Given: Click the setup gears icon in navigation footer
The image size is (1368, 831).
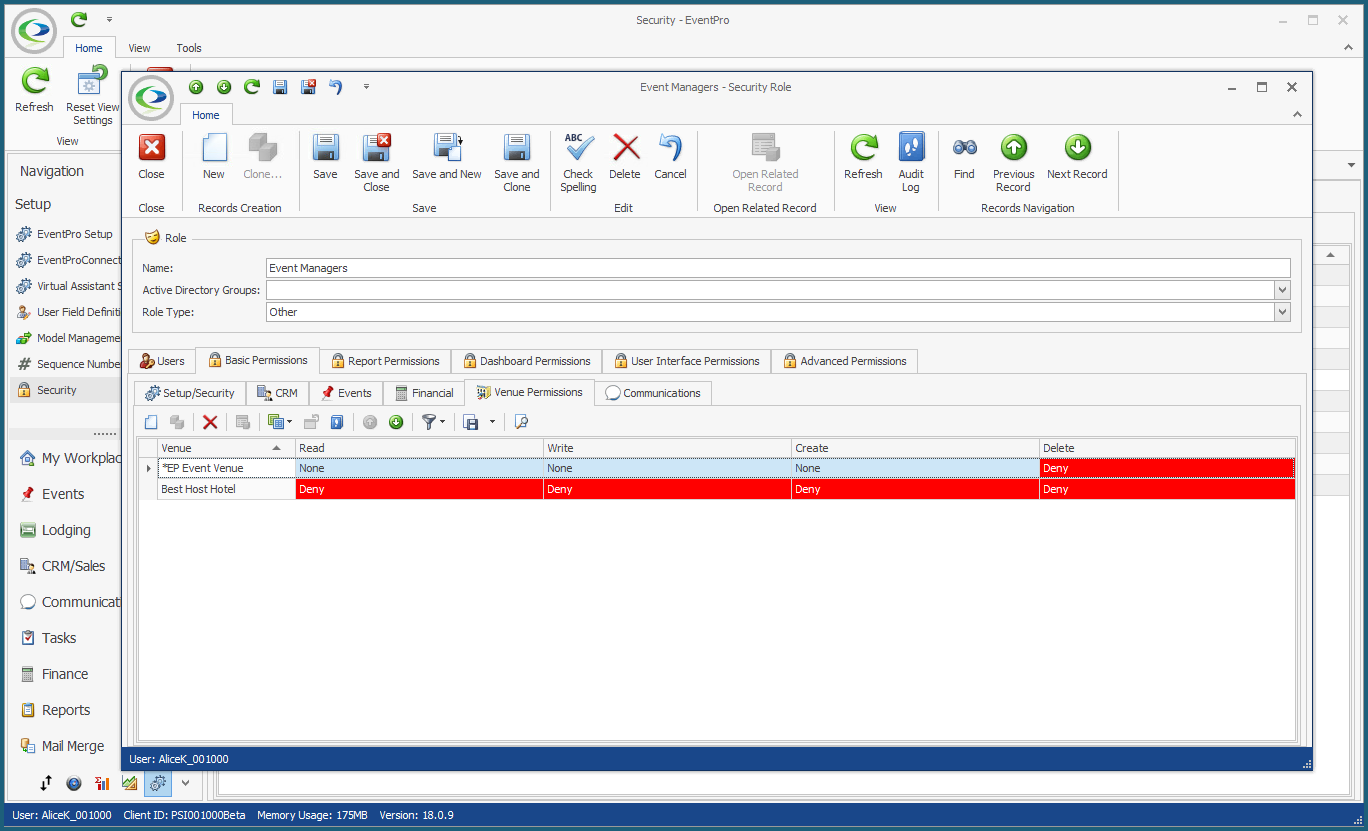Looking at the screenshot, I should pos(157,784).
